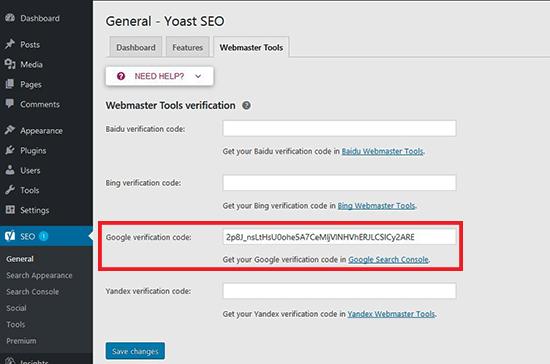The image size is (550, 364).
Task: Click the Posts pushpin icon
Action: pyautogui.click(x=10, y=44)
